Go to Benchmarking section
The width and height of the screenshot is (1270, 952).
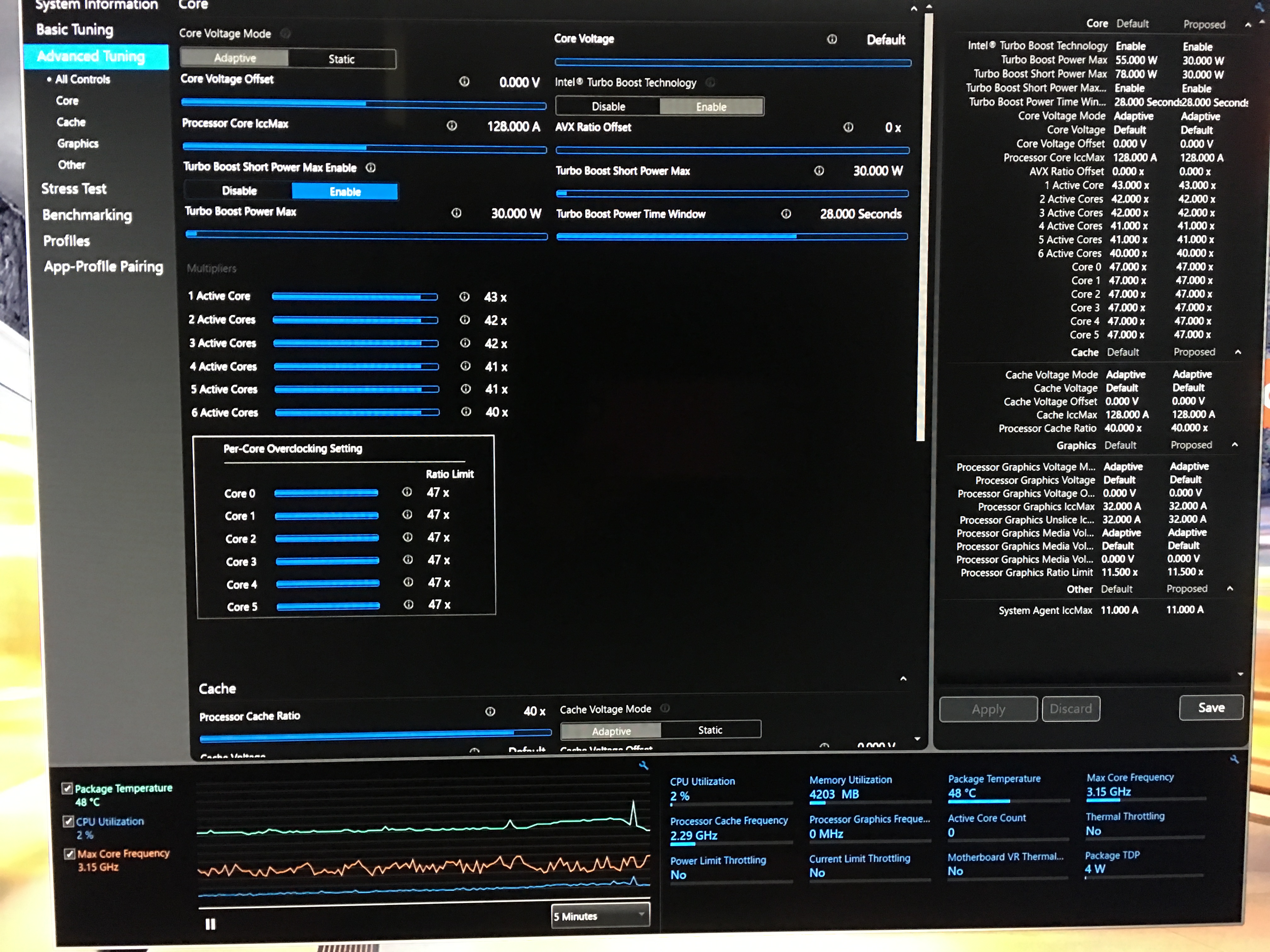87,215
